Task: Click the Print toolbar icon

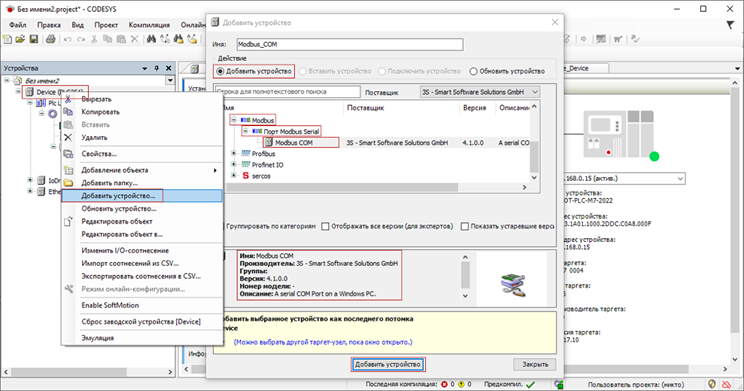Action: [x=50, y=39]
